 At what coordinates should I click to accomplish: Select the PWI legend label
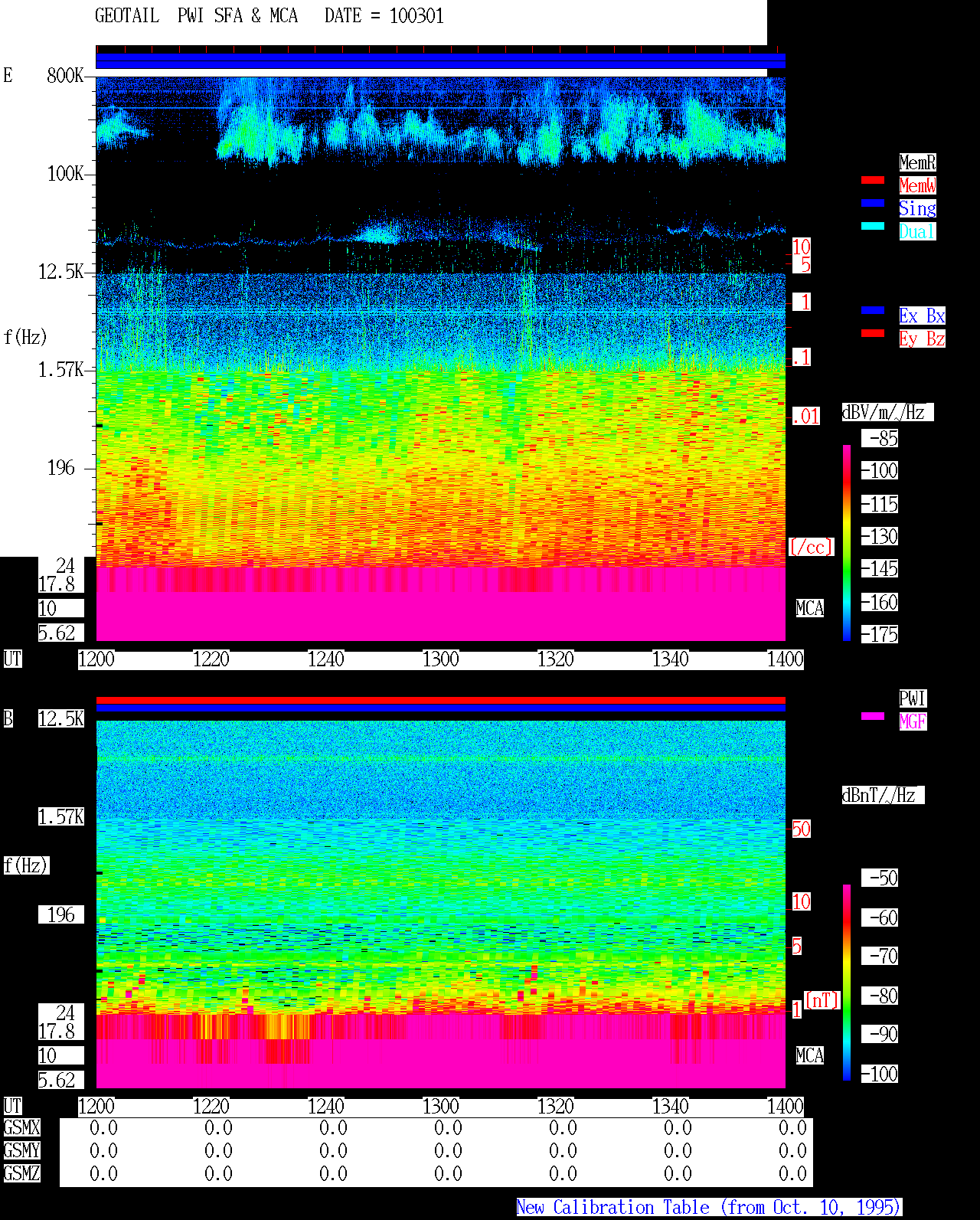pos(913,698)
